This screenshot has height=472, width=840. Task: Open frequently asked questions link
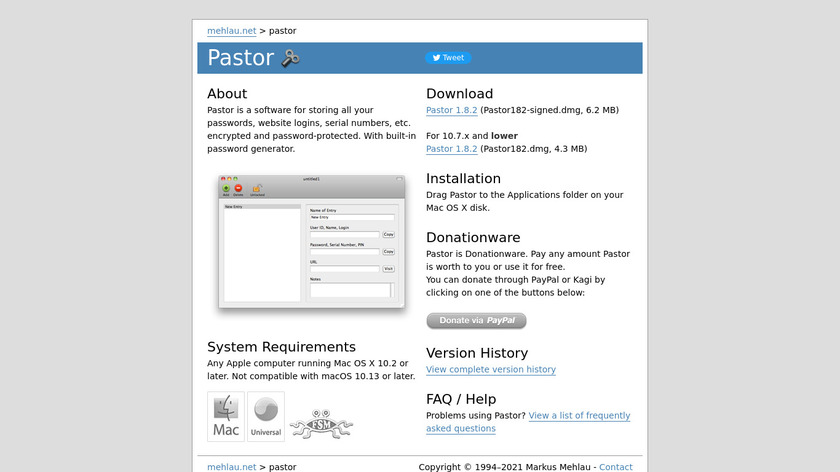(528, 422)
